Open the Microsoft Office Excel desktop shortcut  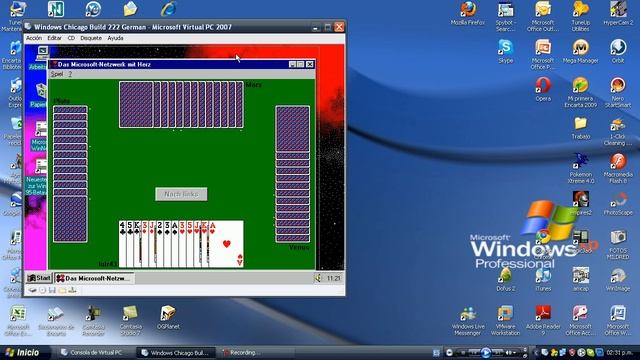(18, 321)
